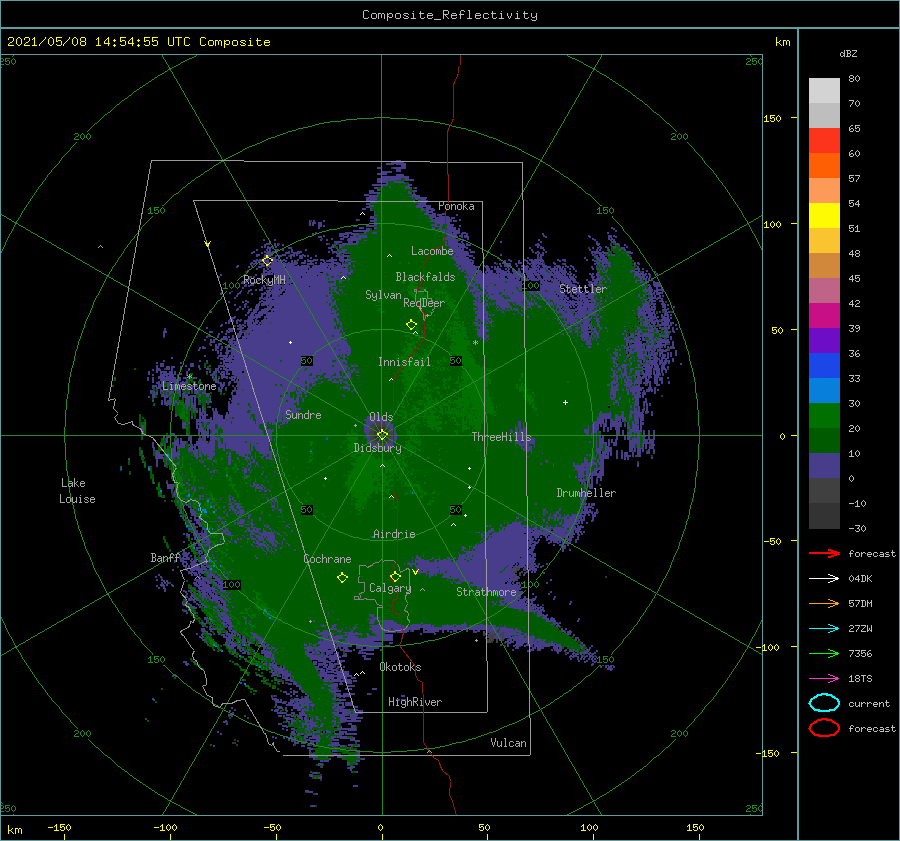Choose the royal blue legend color swatch

[x=824, y=365]
